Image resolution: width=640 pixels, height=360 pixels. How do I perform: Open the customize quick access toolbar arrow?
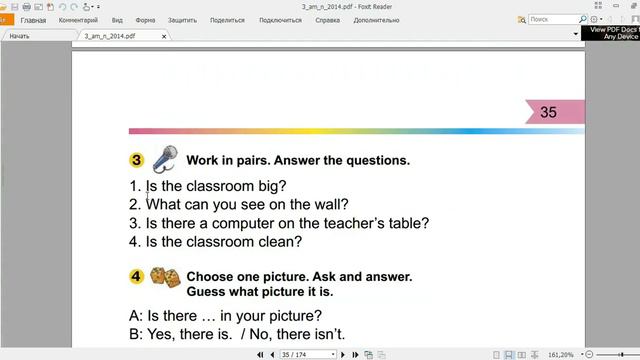[98, 7]
